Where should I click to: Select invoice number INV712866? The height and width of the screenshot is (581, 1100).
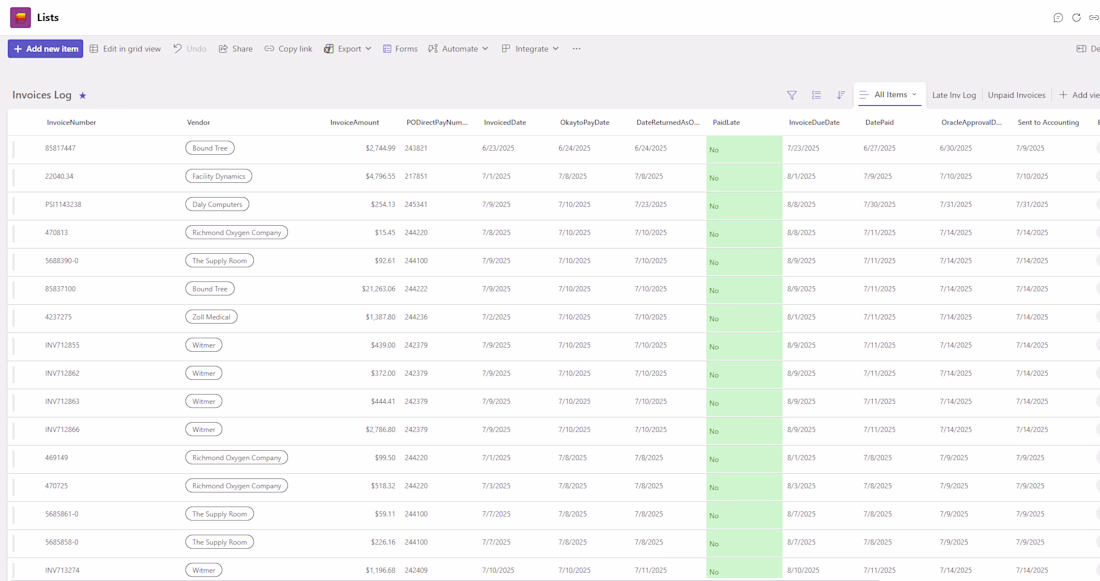(x=62, y=429)
